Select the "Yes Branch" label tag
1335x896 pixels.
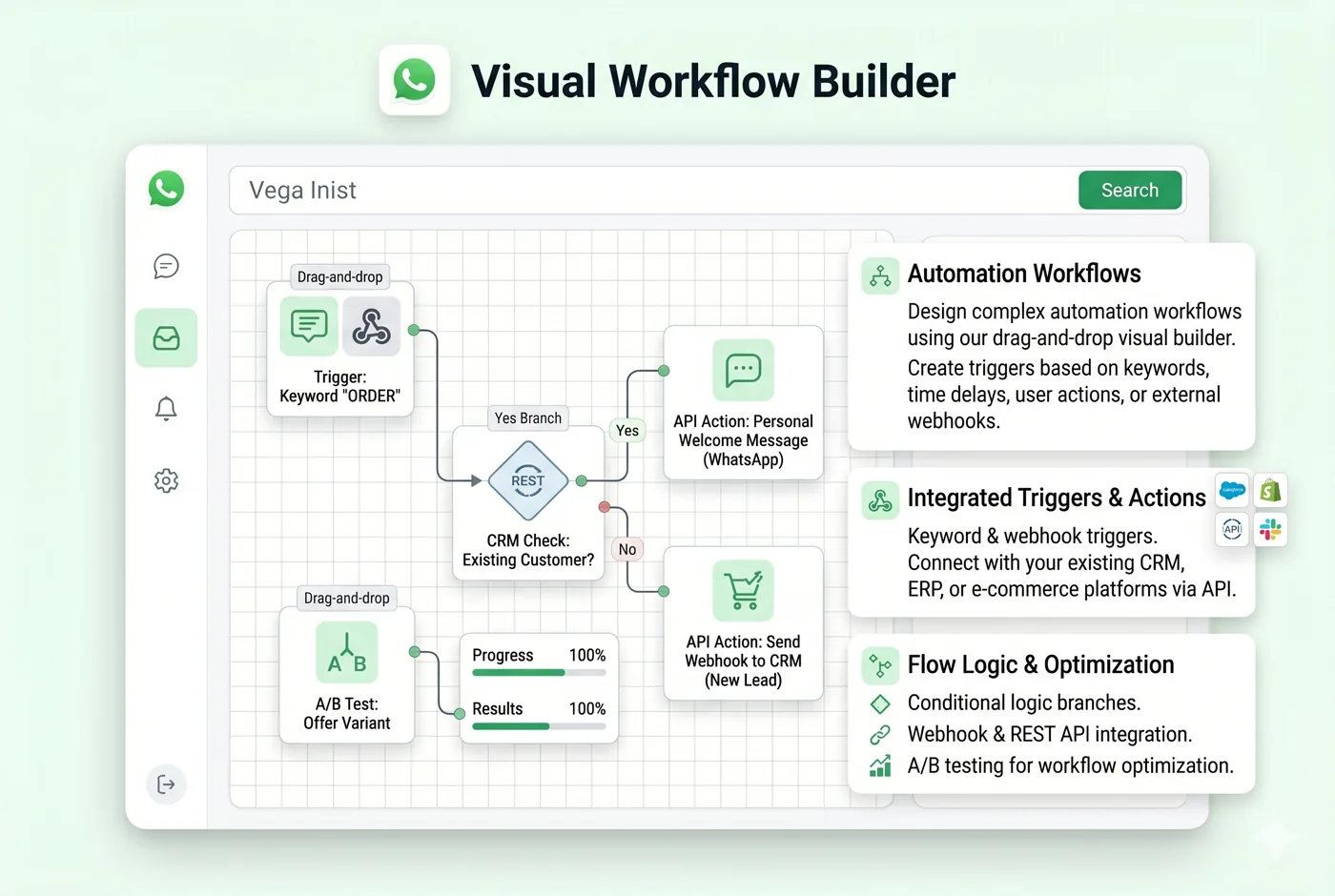528,418
